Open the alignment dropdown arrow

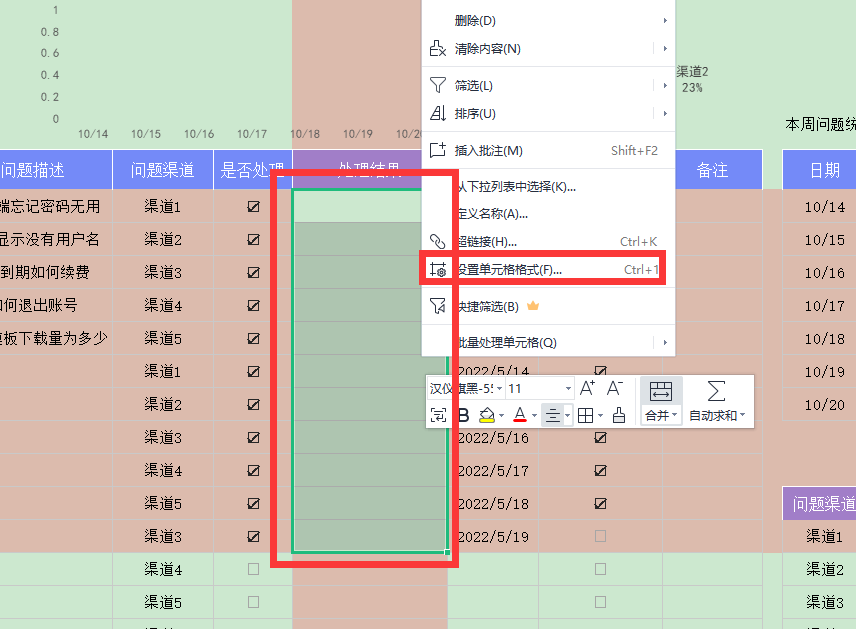pos(567,416)
